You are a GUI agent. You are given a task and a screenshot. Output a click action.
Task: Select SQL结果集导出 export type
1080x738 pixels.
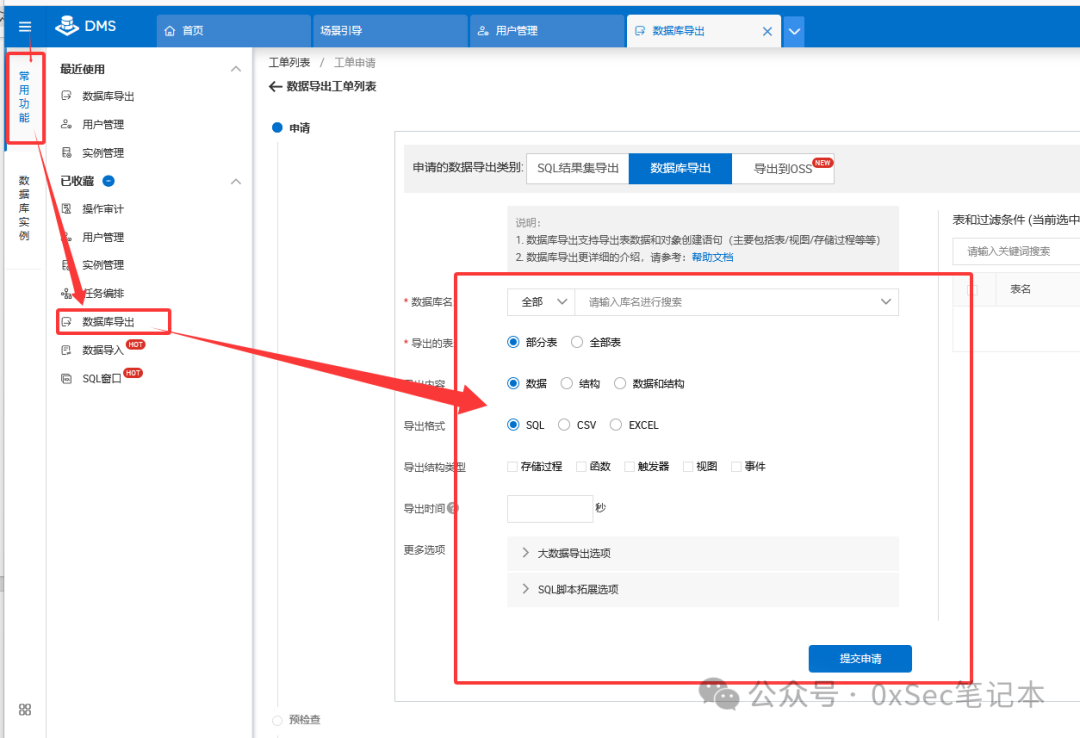(578, 169)
